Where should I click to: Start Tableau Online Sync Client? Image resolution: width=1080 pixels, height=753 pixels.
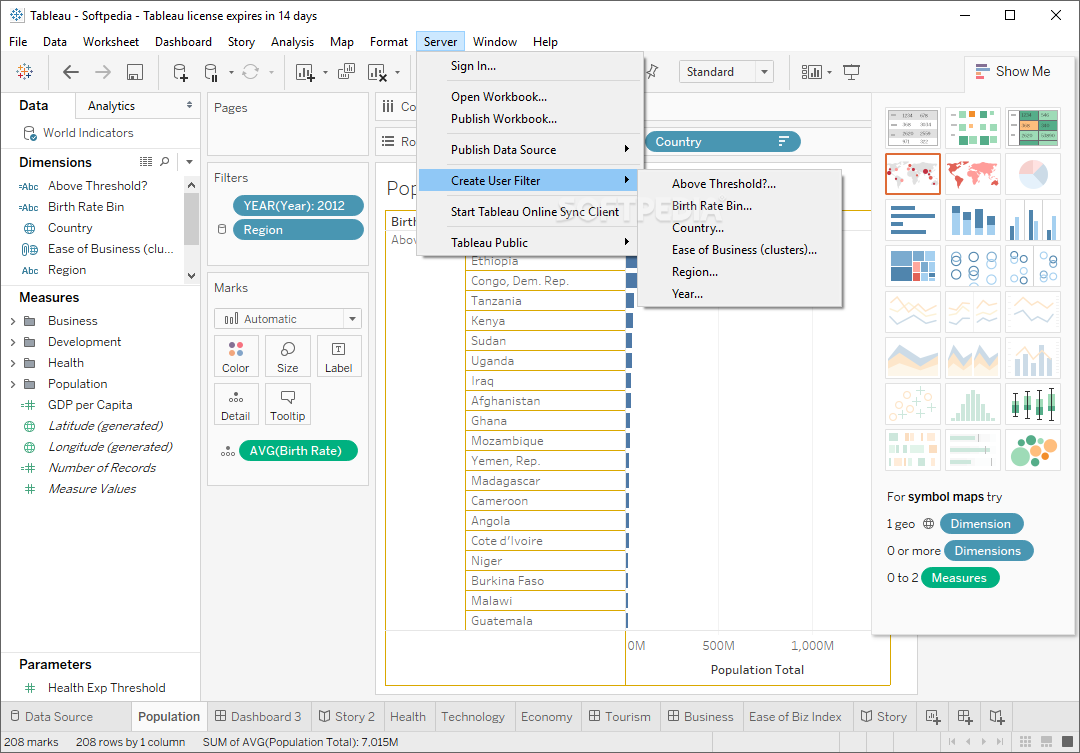[530, 212]
